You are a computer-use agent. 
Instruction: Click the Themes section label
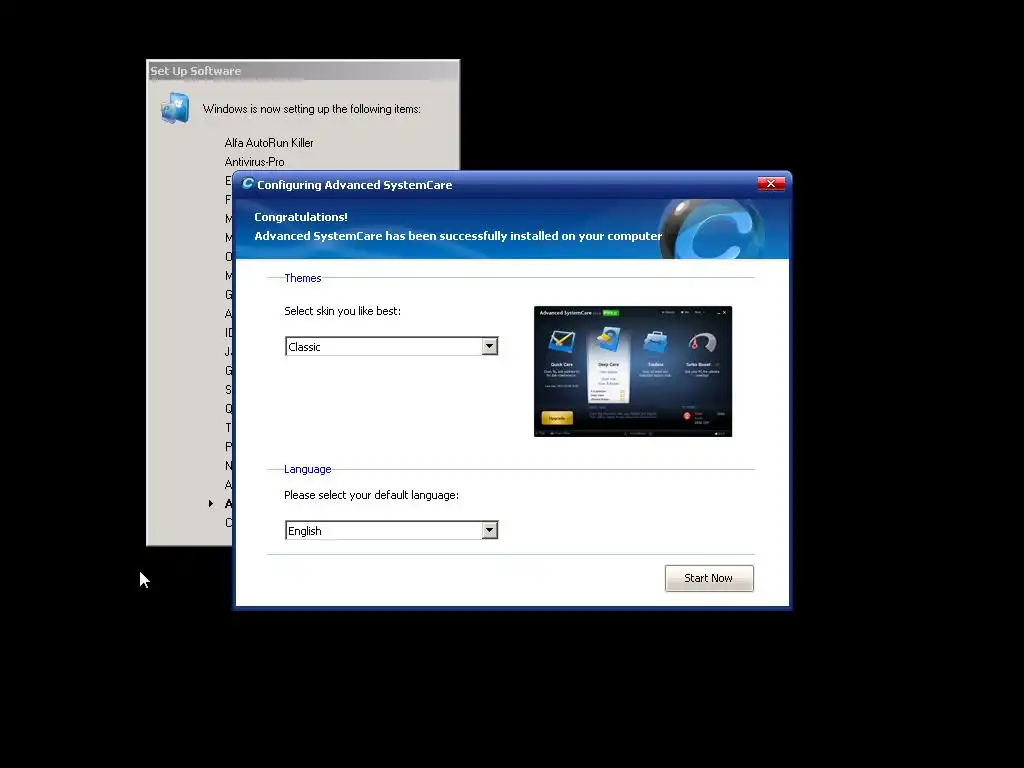point(302,278)
